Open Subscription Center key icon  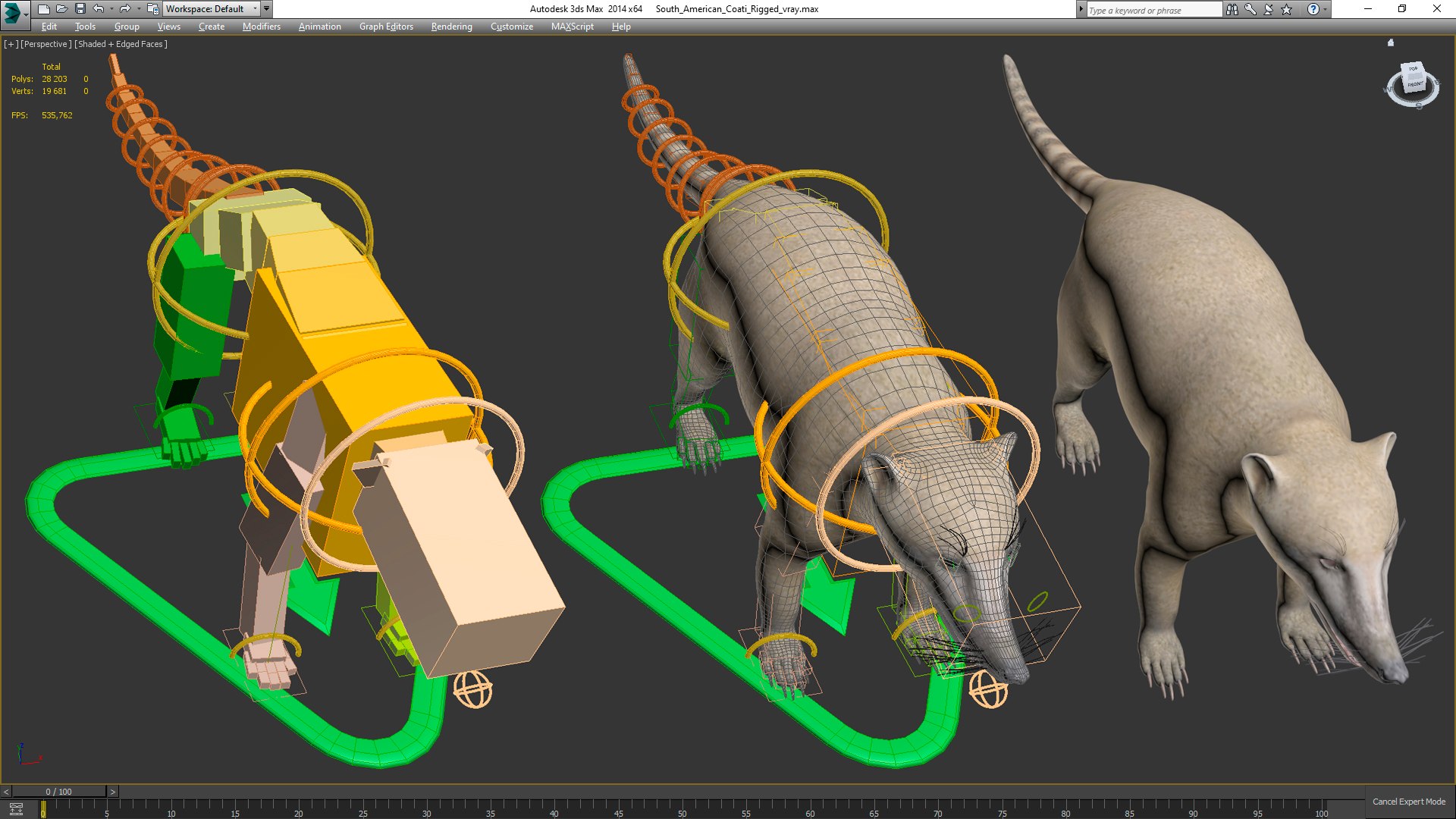coord(1250,9)
